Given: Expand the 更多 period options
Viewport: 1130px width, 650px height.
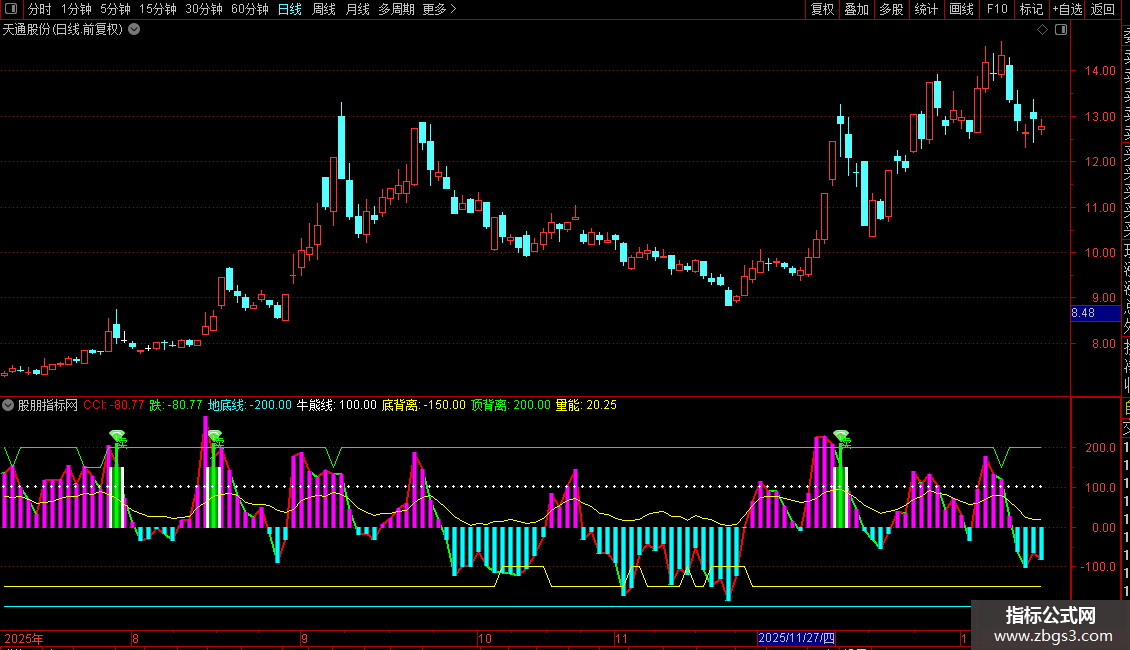Looking at the screenshot, I should [x=439, y=9].
